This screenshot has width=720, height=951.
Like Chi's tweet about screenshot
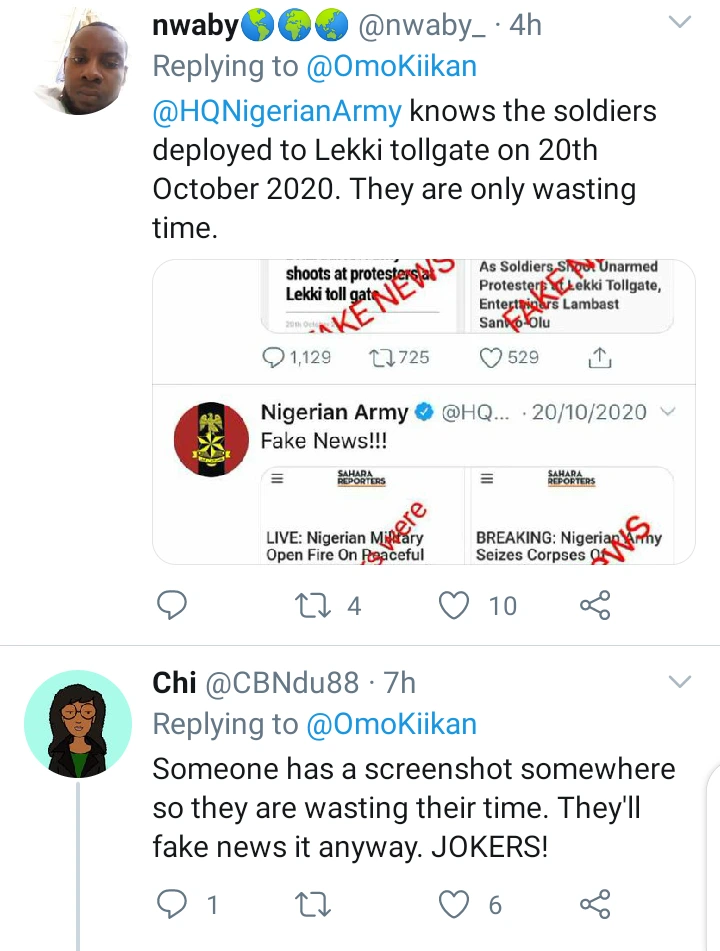coord(456,904)
